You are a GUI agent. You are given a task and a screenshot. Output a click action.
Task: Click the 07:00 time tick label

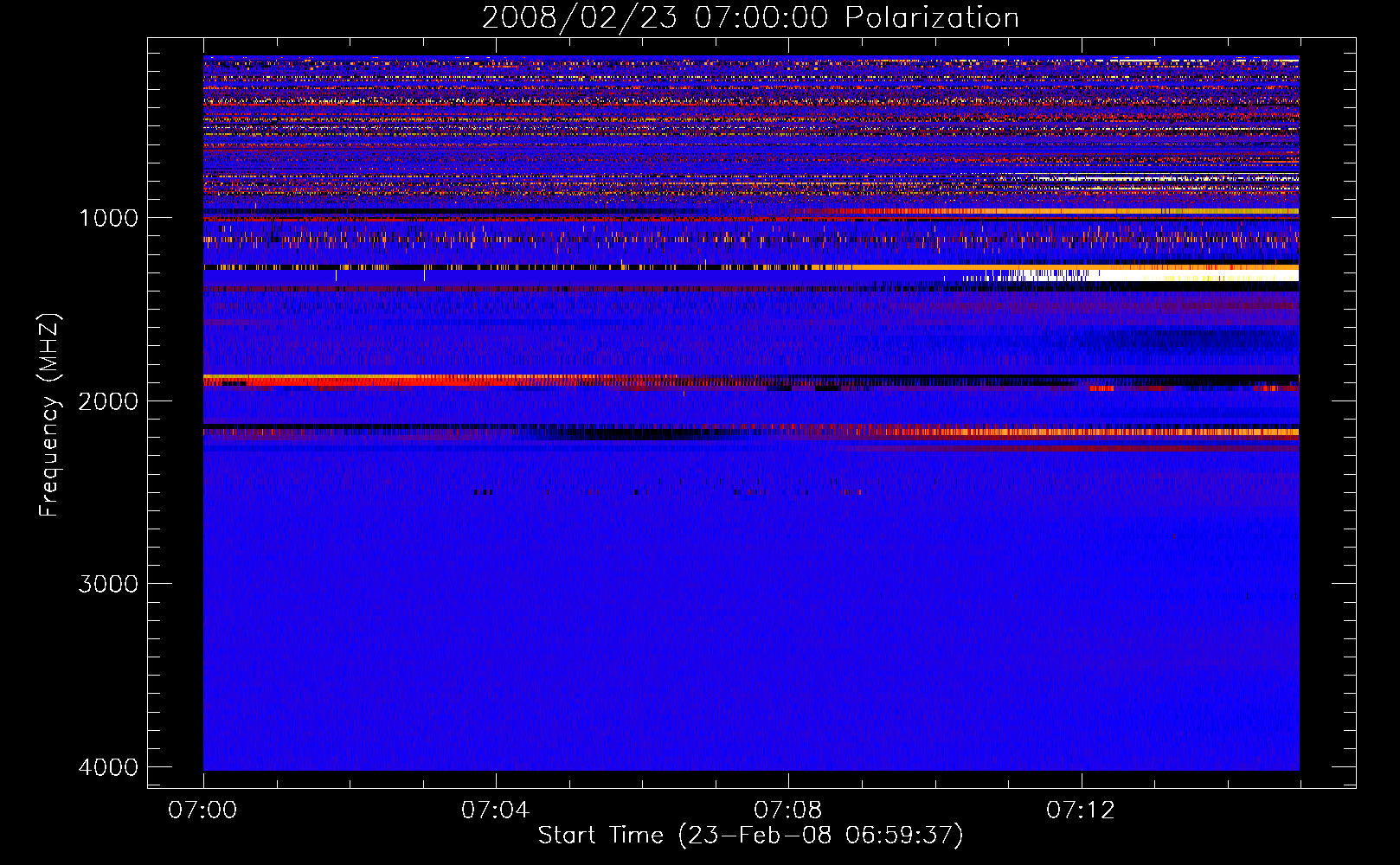point(202,811)
